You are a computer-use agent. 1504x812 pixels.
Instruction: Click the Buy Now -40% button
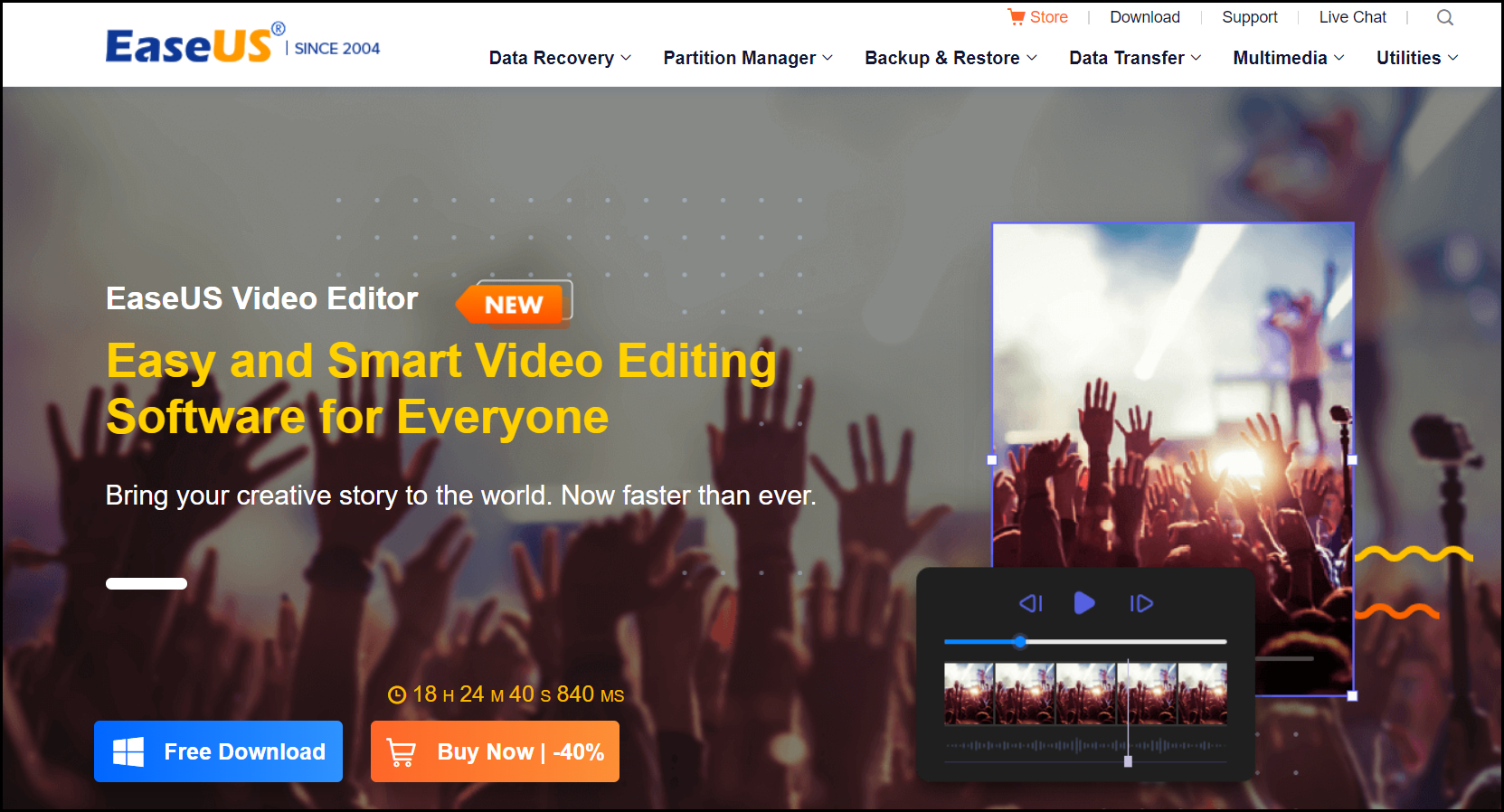pos(495,751)
